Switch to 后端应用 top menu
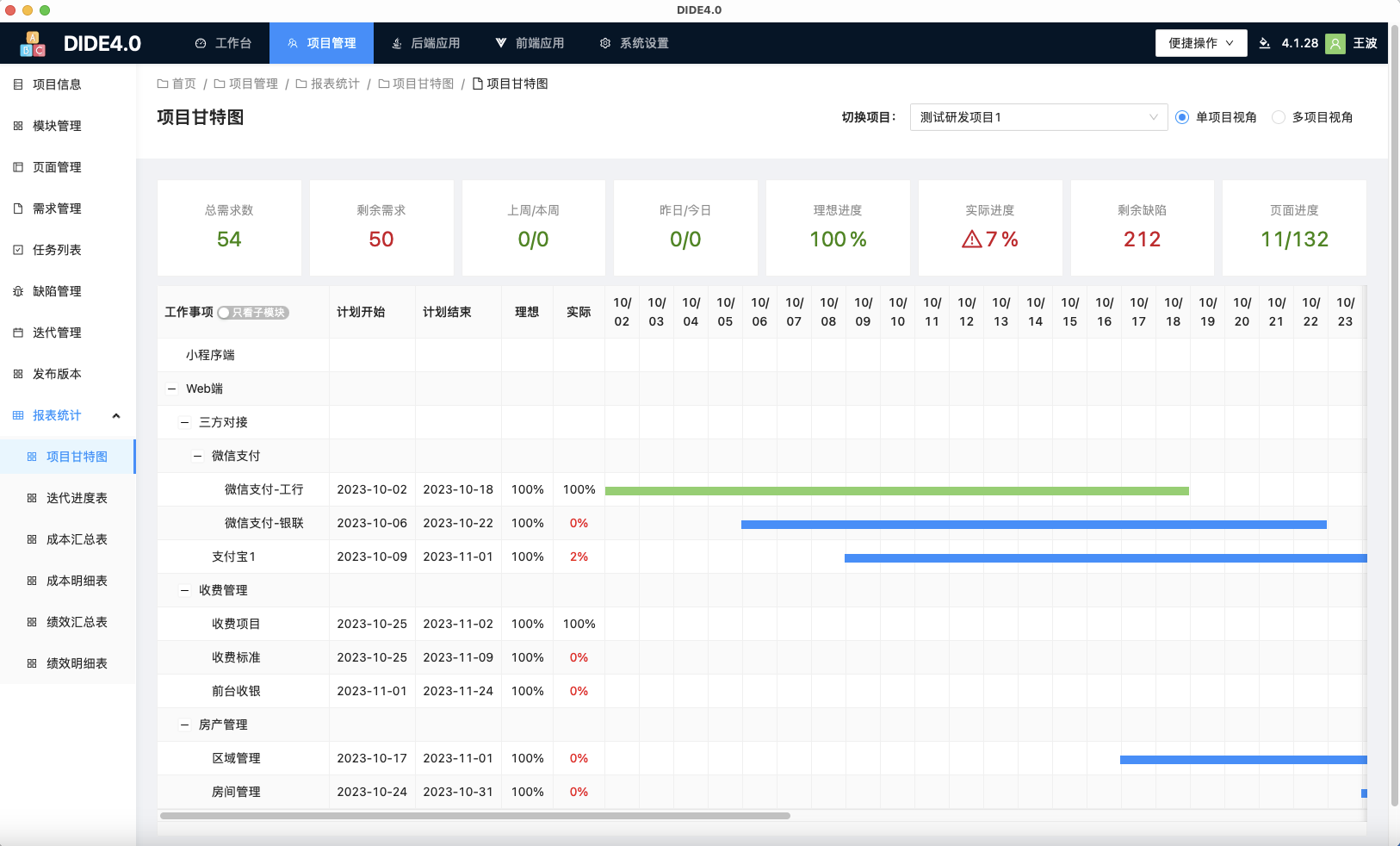1400x846 pixels. coord(425,43)
